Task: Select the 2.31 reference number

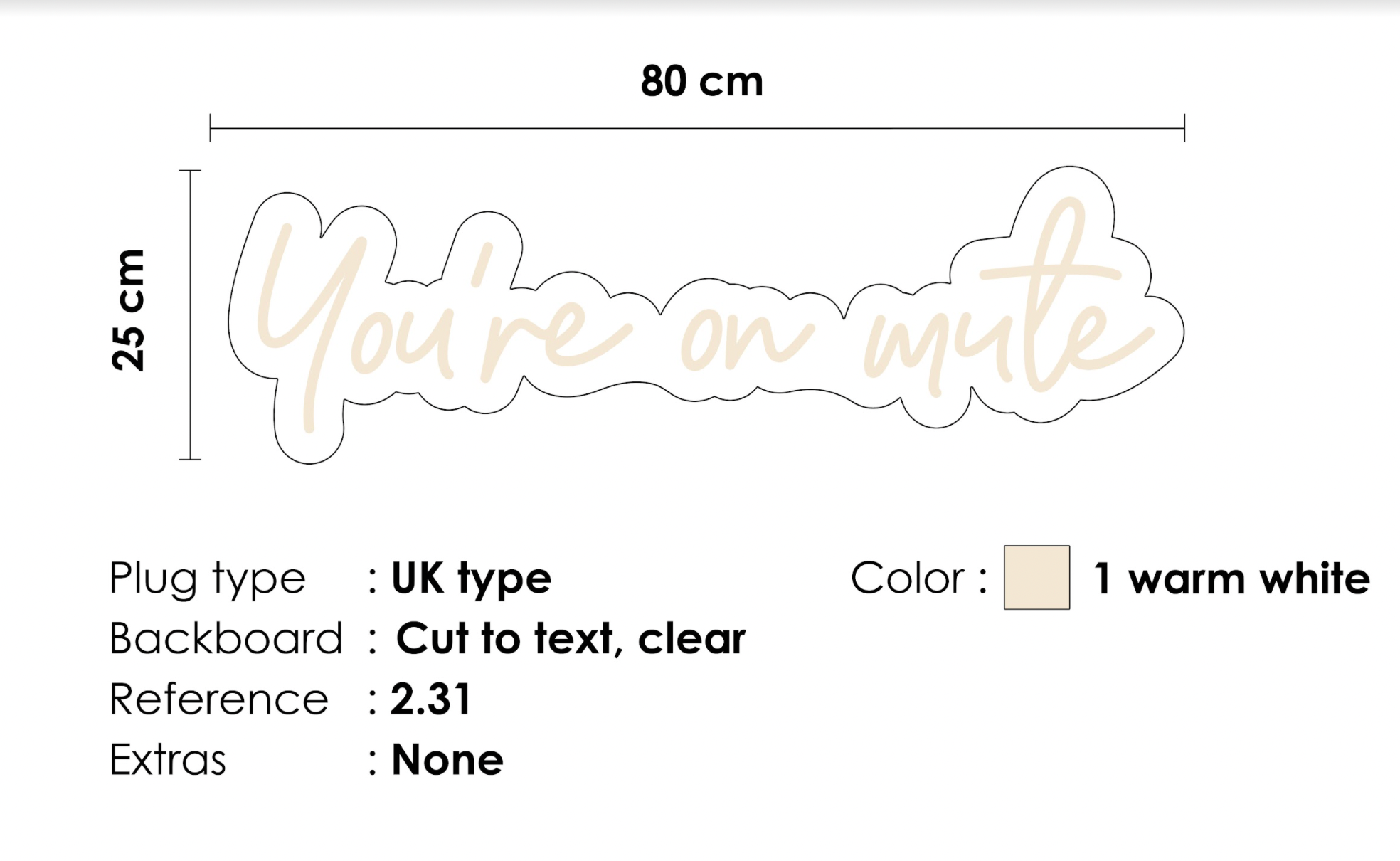Action: (430, 699)
